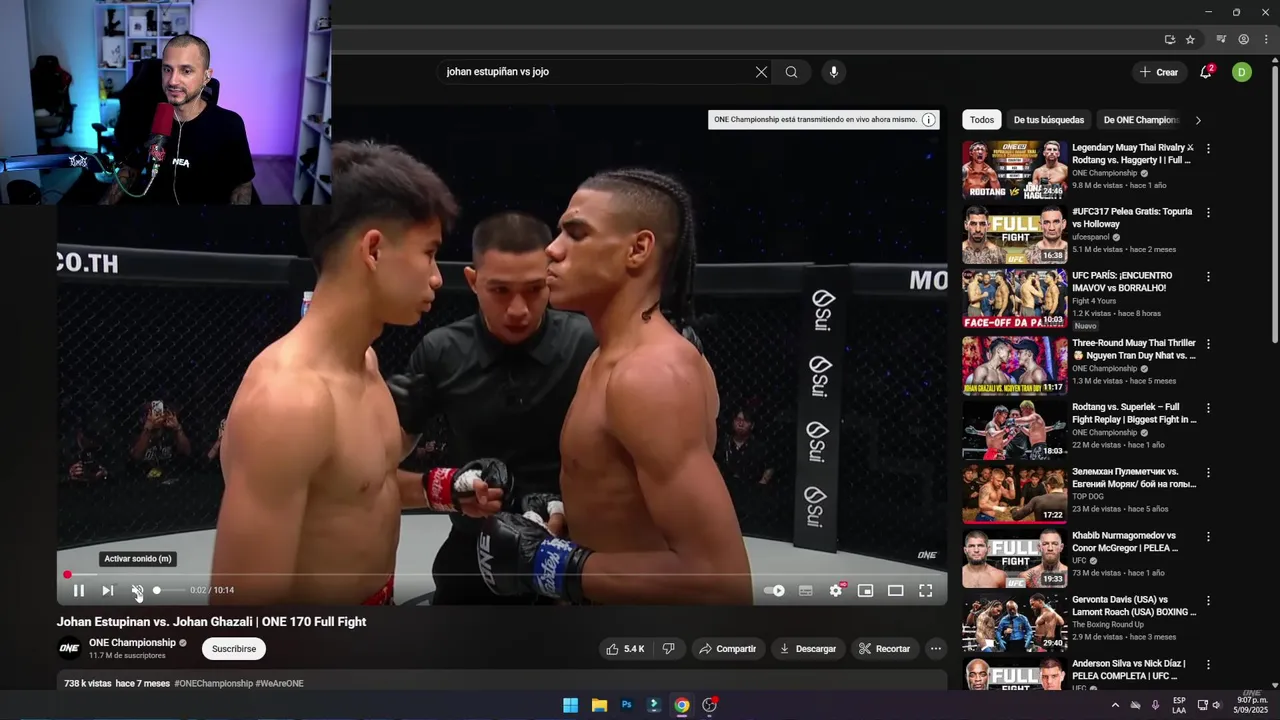Open Photoshop from the taskbar
The width and height of the screenshot is (1280, 720).
(x=627, y=705)
